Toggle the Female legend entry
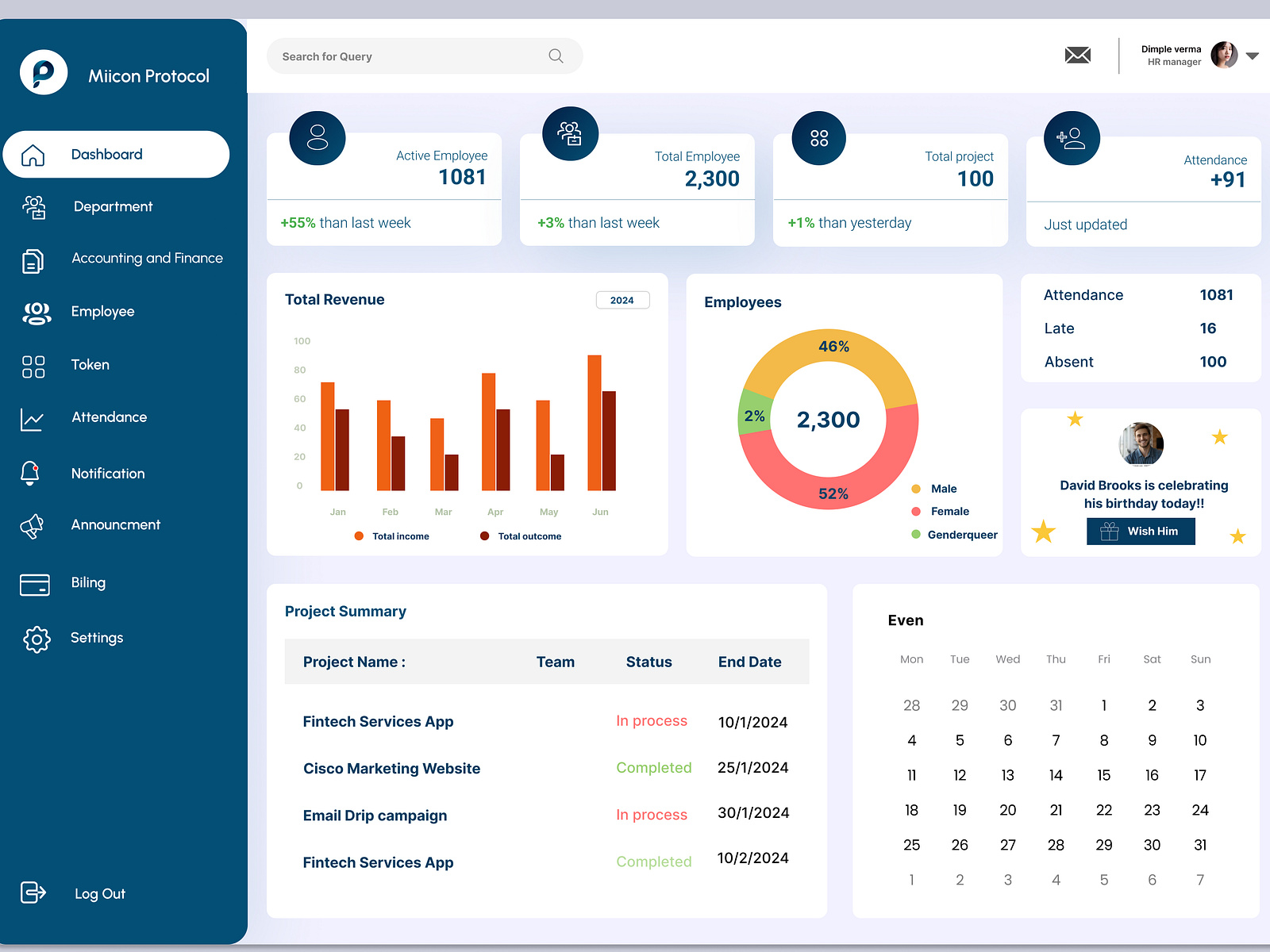This screenshot has height=952, width=1270. [941, 511]
